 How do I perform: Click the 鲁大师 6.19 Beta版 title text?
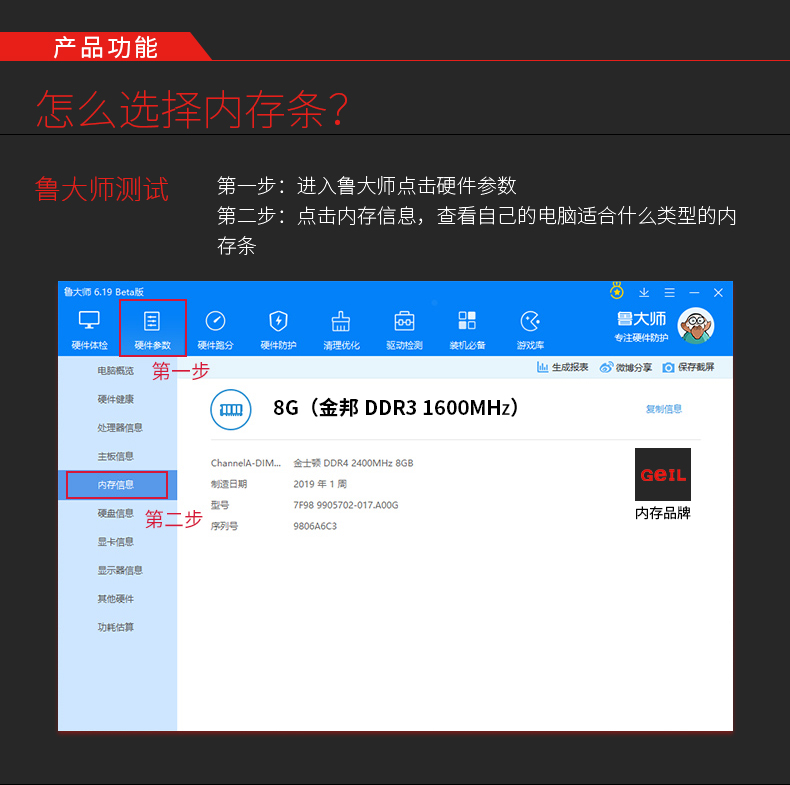[104, 292]
